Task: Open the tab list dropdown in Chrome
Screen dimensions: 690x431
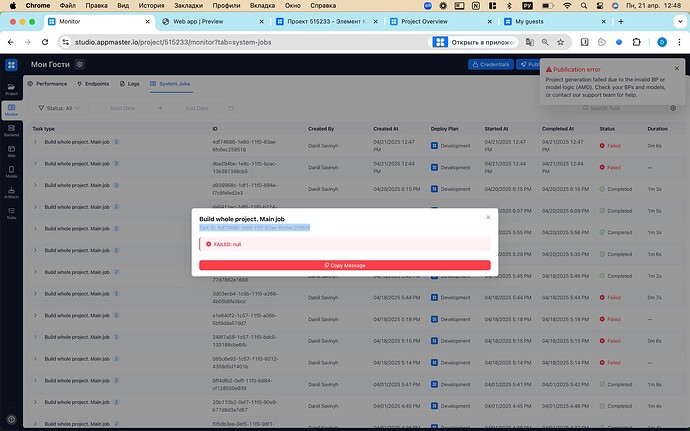Action: tap(680, 21)
